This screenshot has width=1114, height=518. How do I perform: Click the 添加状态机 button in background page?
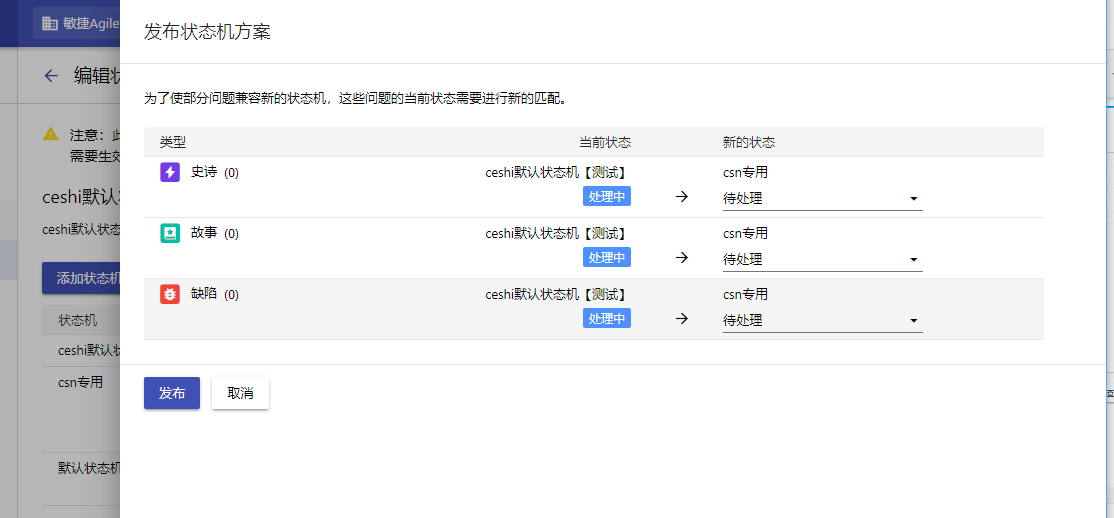81,278
